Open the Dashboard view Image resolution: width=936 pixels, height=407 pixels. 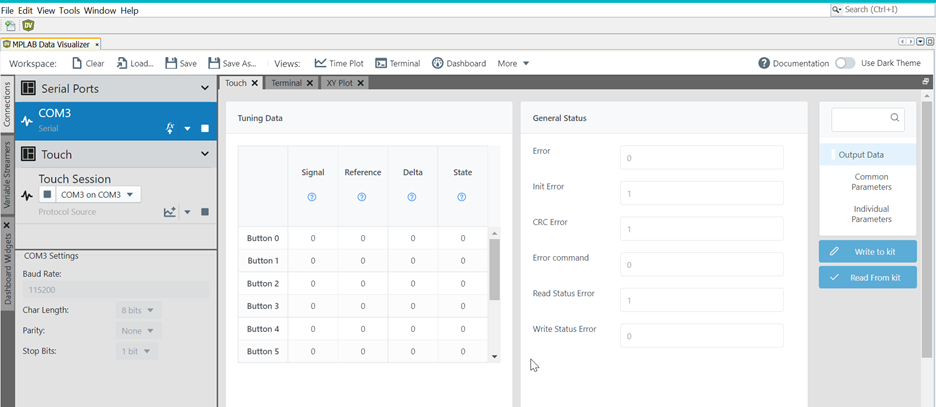438,63
